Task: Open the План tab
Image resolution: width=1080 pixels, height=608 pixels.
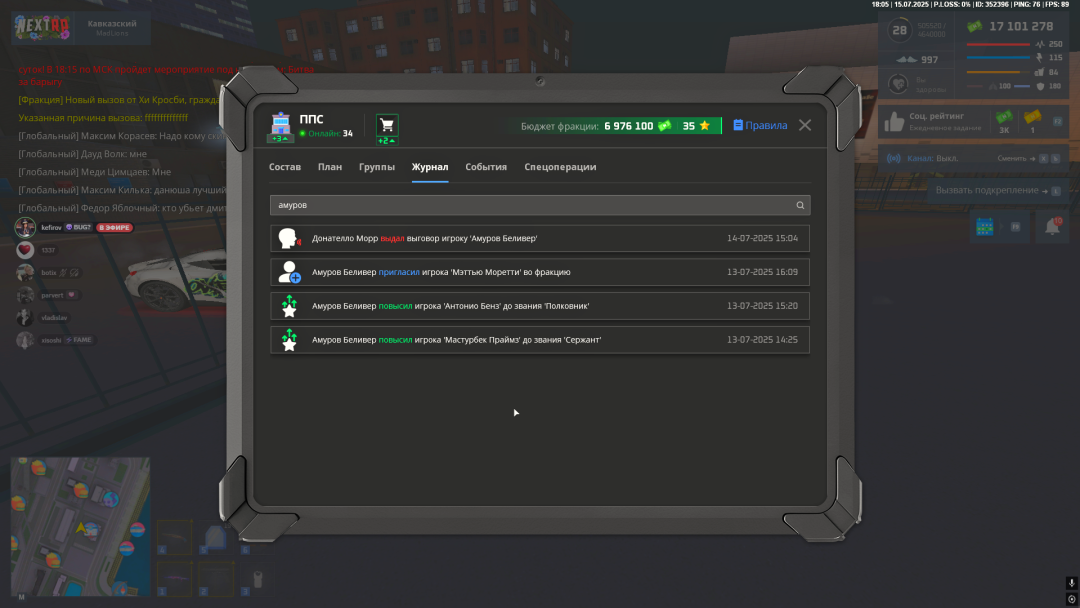Action: coord(330,167)
